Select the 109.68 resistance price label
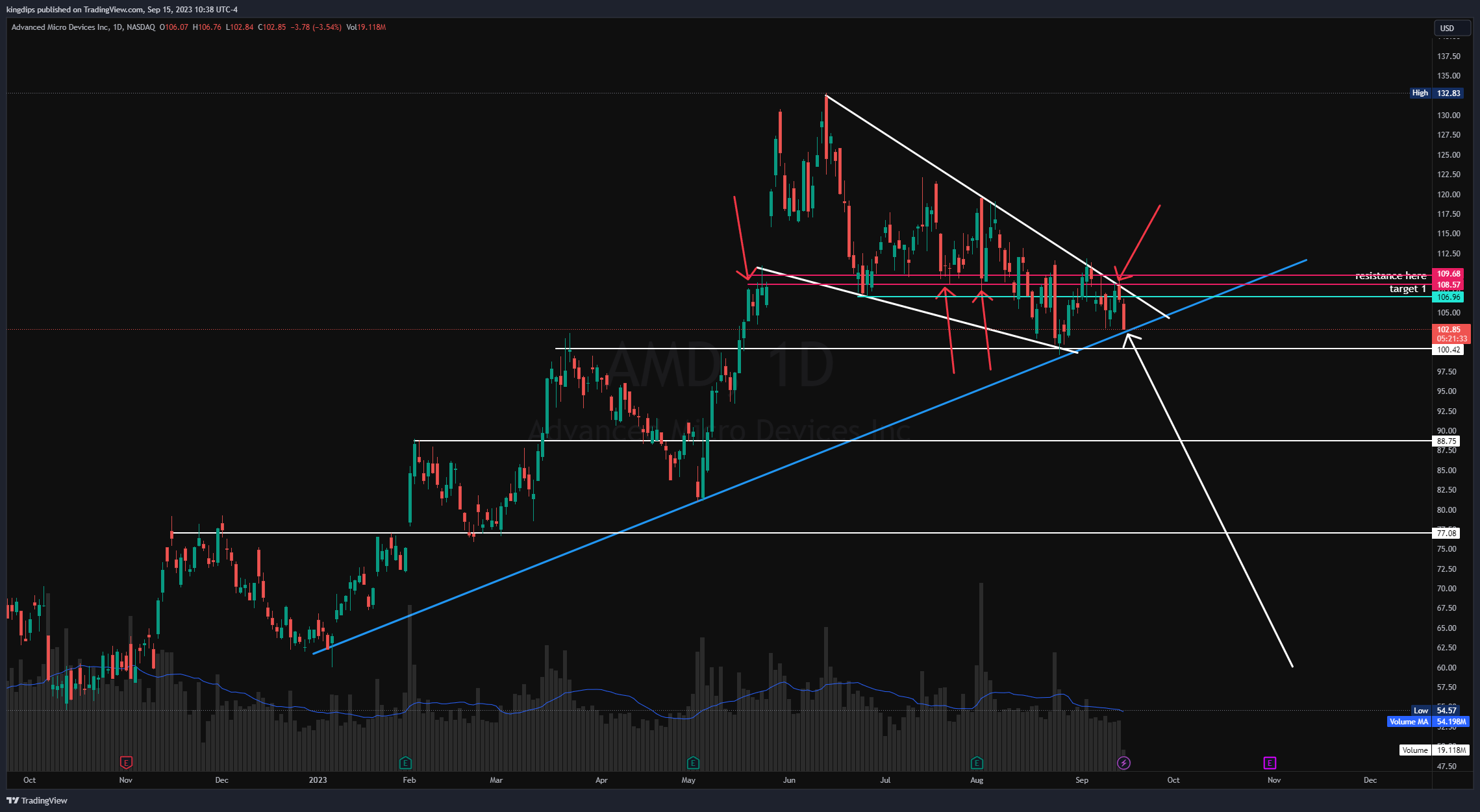Viewport: 1480px width, 812px height. (1448, 274)
